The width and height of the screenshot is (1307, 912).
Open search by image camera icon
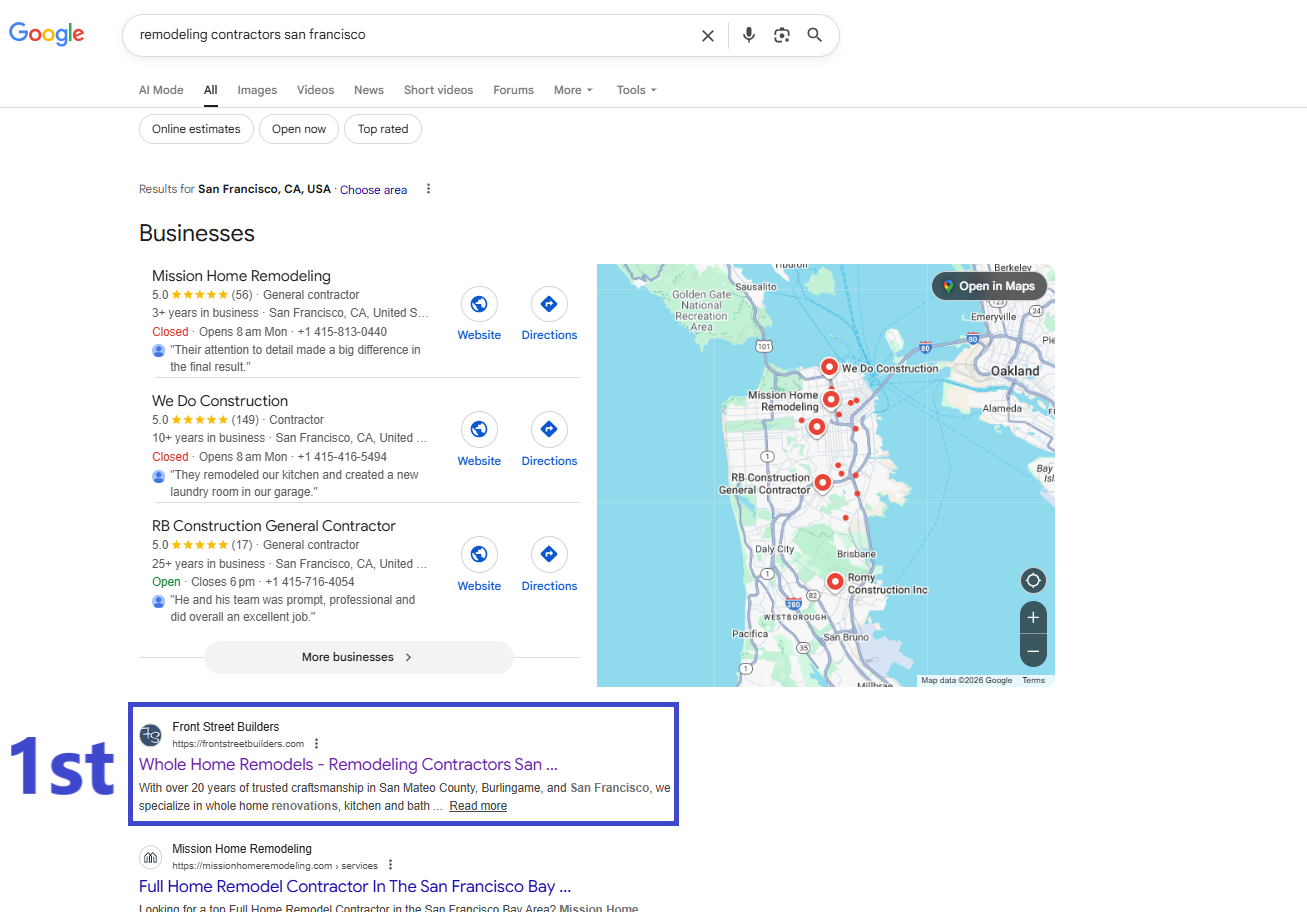click(782, 35)
